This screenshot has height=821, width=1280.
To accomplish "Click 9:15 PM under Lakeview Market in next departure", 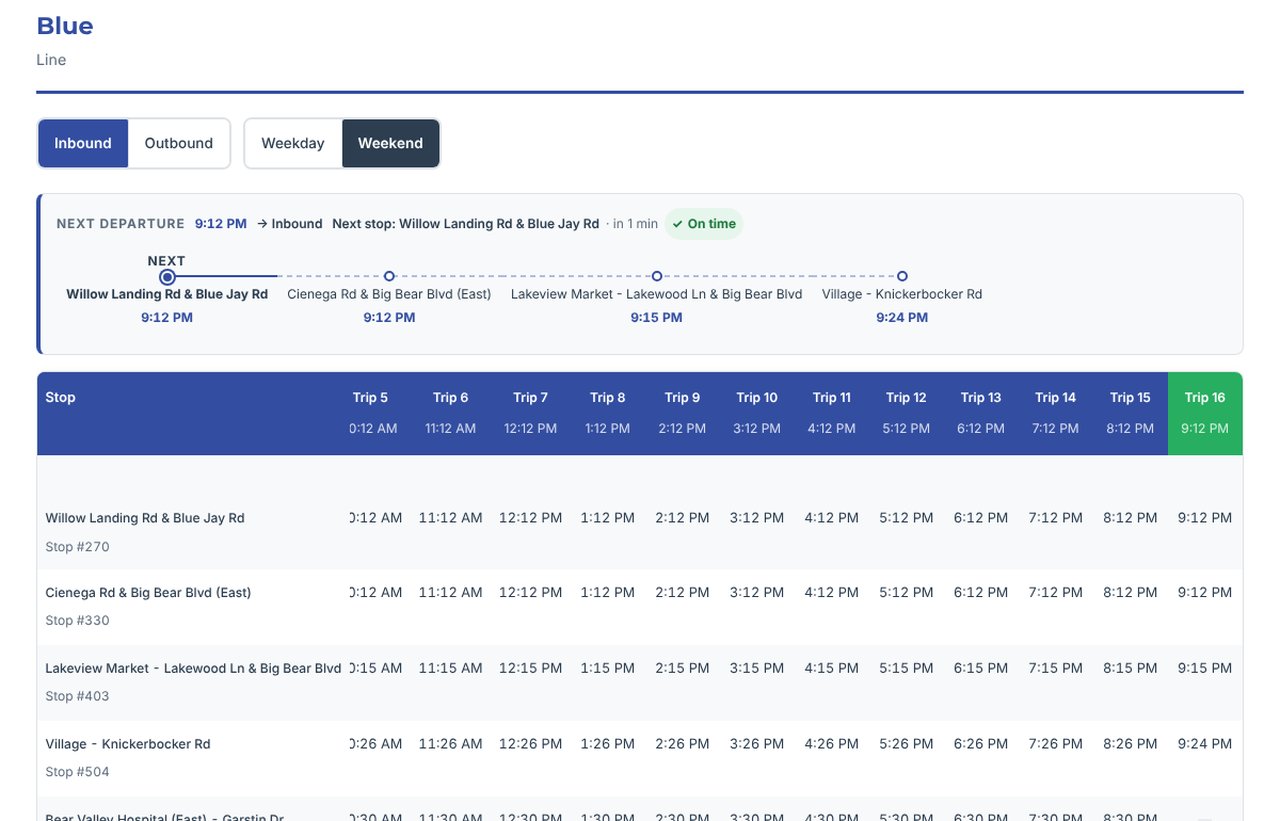I will 657,318.
